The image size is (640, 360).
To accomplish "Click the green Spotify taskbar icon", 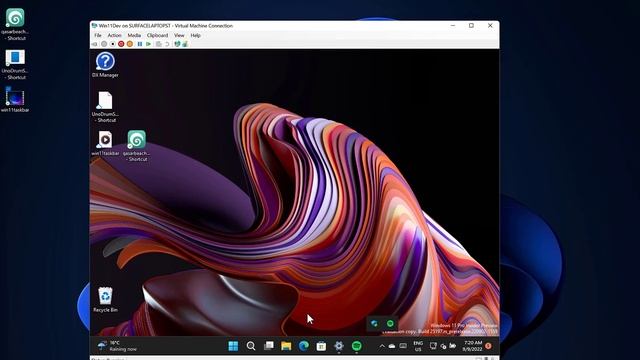I will tap(356, 346).
